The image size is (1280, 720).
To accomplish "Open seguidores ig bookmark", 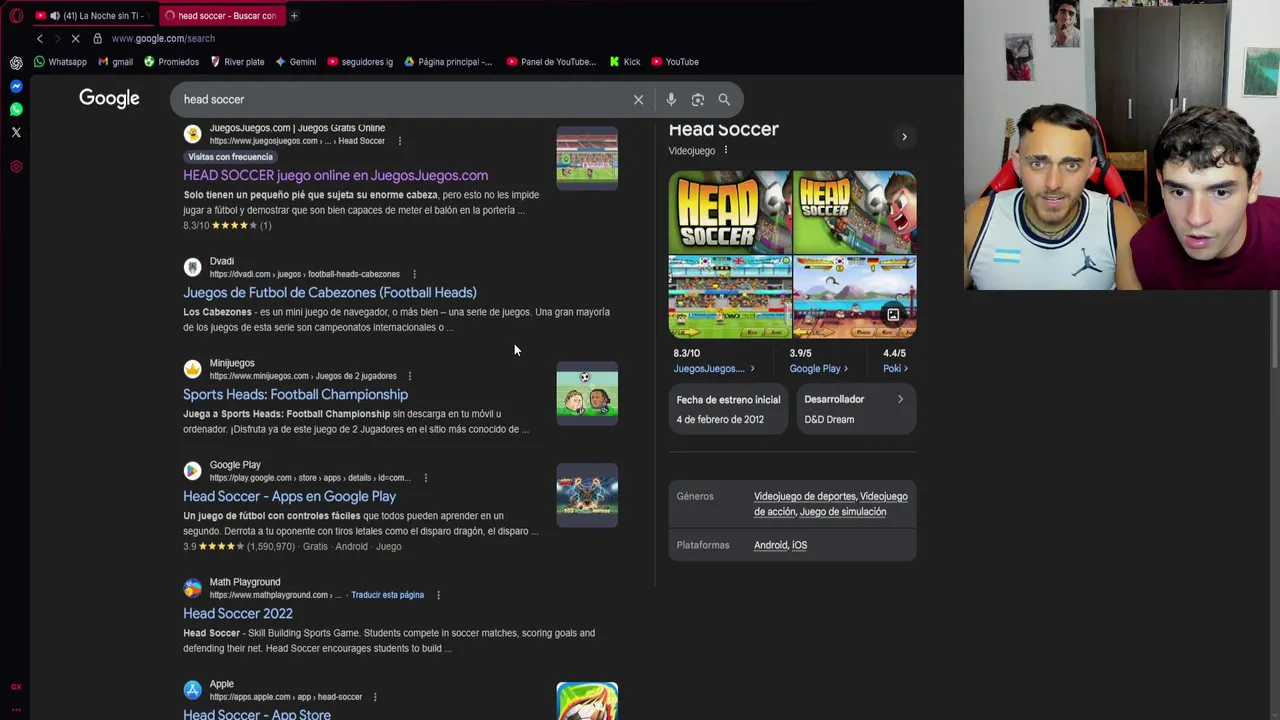I will tap(360, 62).
